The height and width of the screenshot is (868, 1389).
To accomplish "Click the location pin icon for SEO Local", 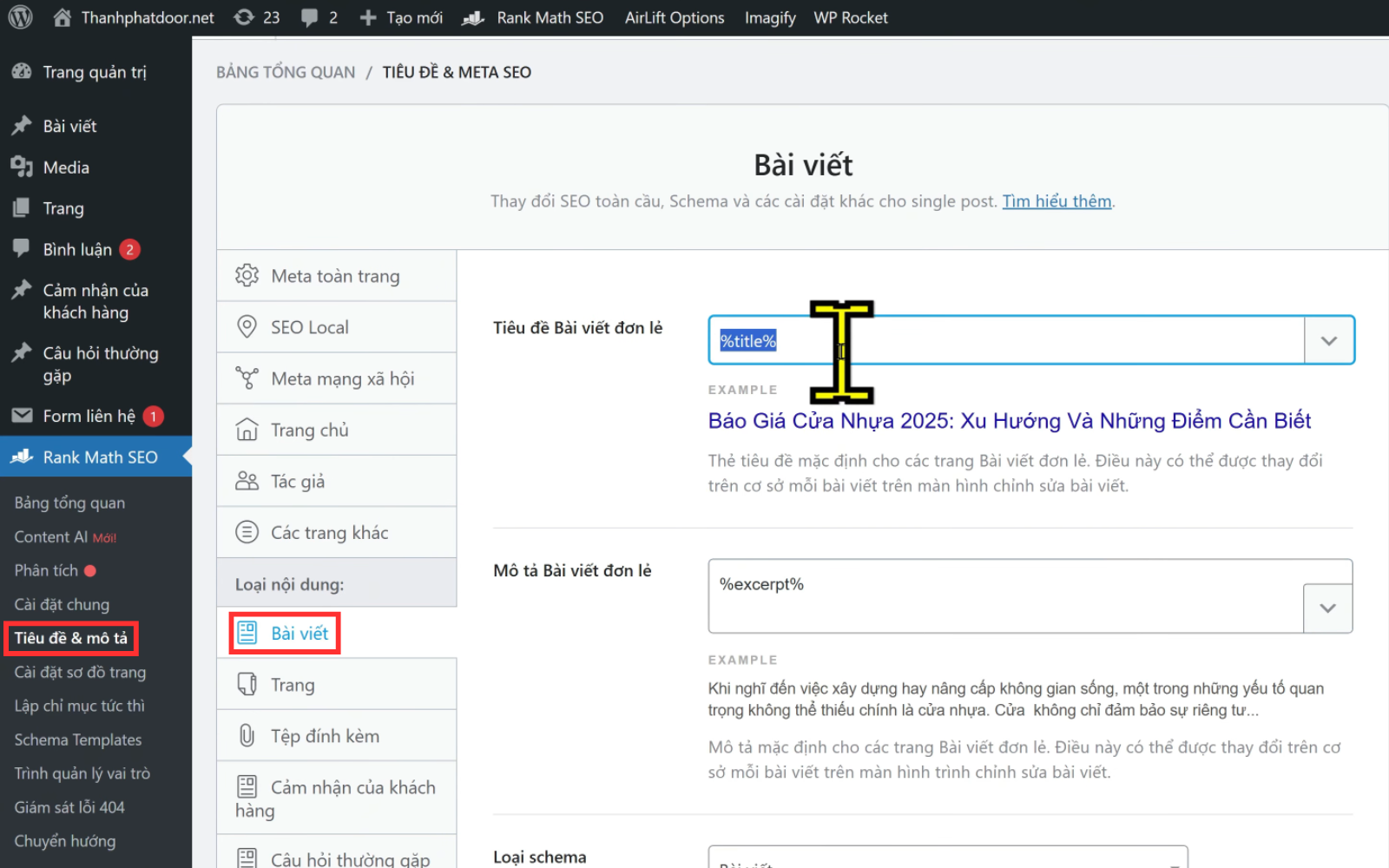I will click(247, 326).
